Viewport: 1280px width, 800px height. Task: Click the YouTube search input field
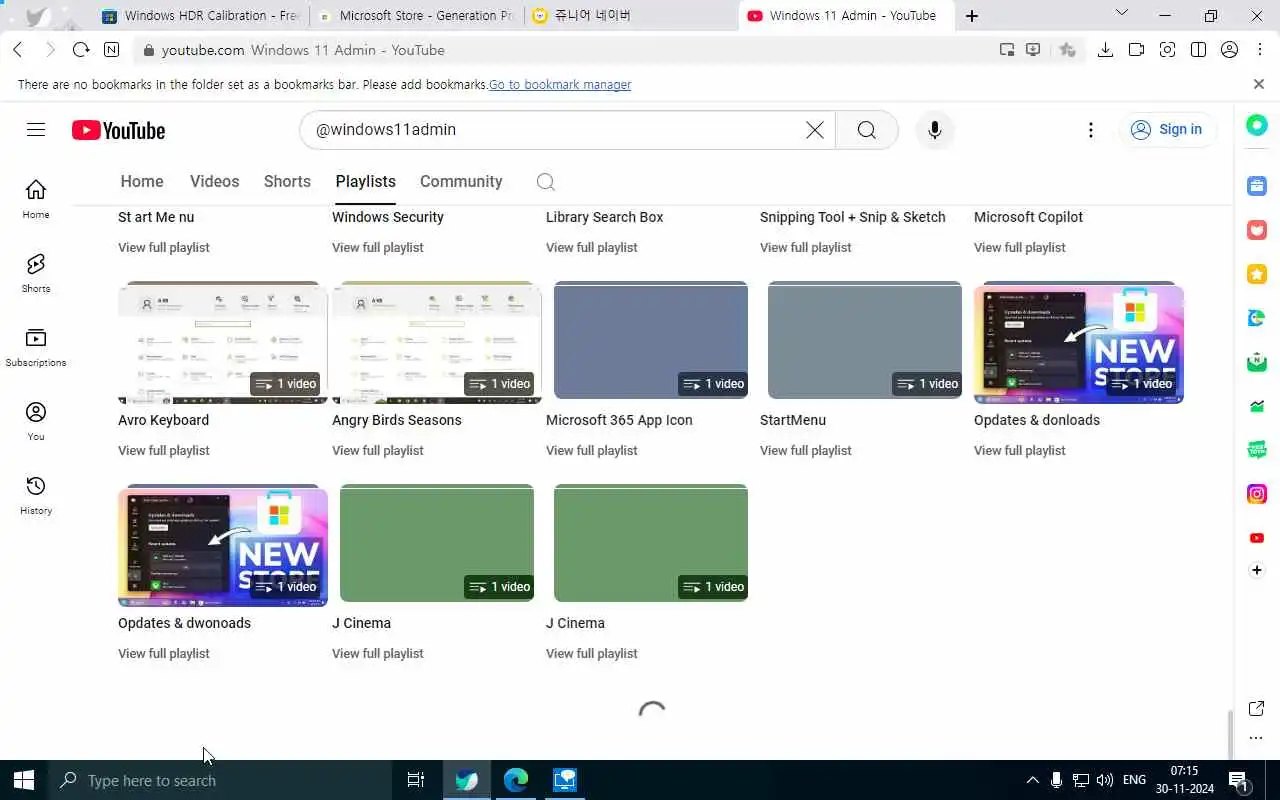click(x=555, y=130)
